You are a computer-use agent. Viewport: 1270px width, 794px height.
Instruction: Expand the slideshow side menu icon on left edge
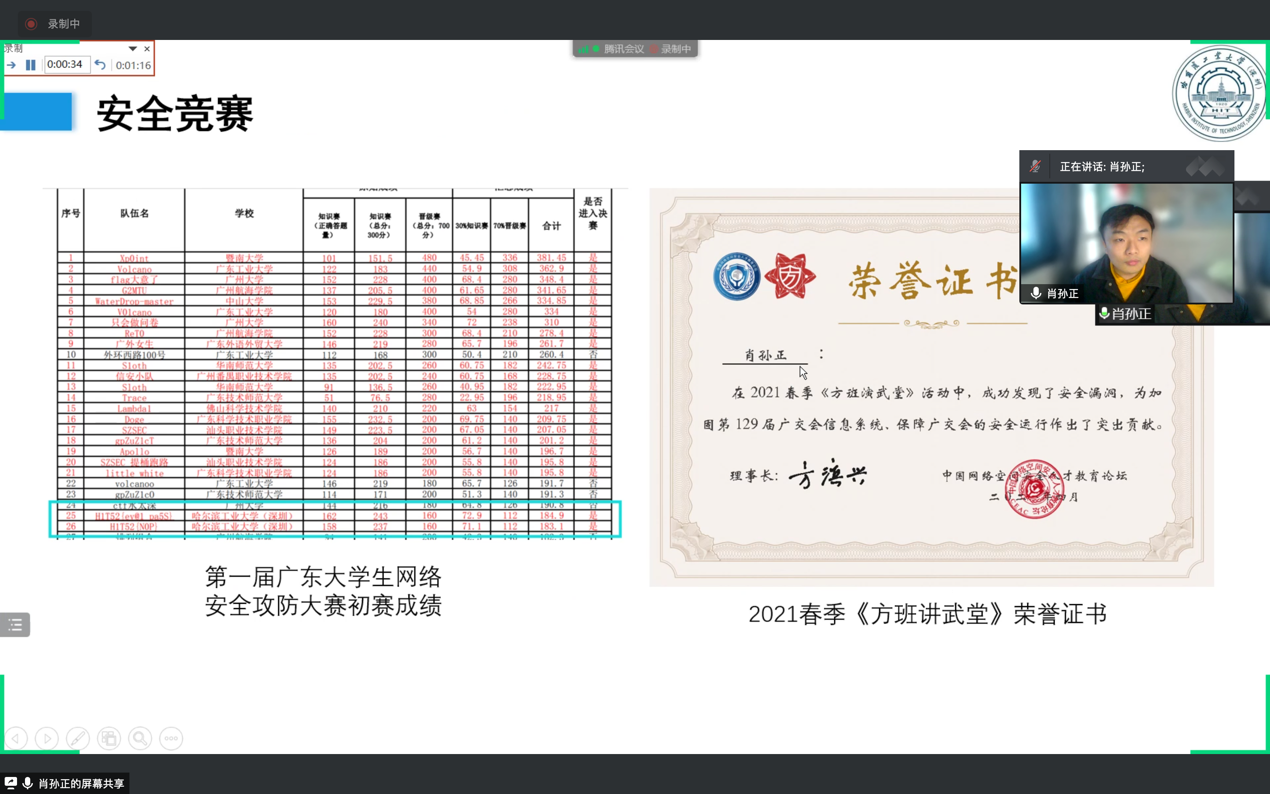15,624
